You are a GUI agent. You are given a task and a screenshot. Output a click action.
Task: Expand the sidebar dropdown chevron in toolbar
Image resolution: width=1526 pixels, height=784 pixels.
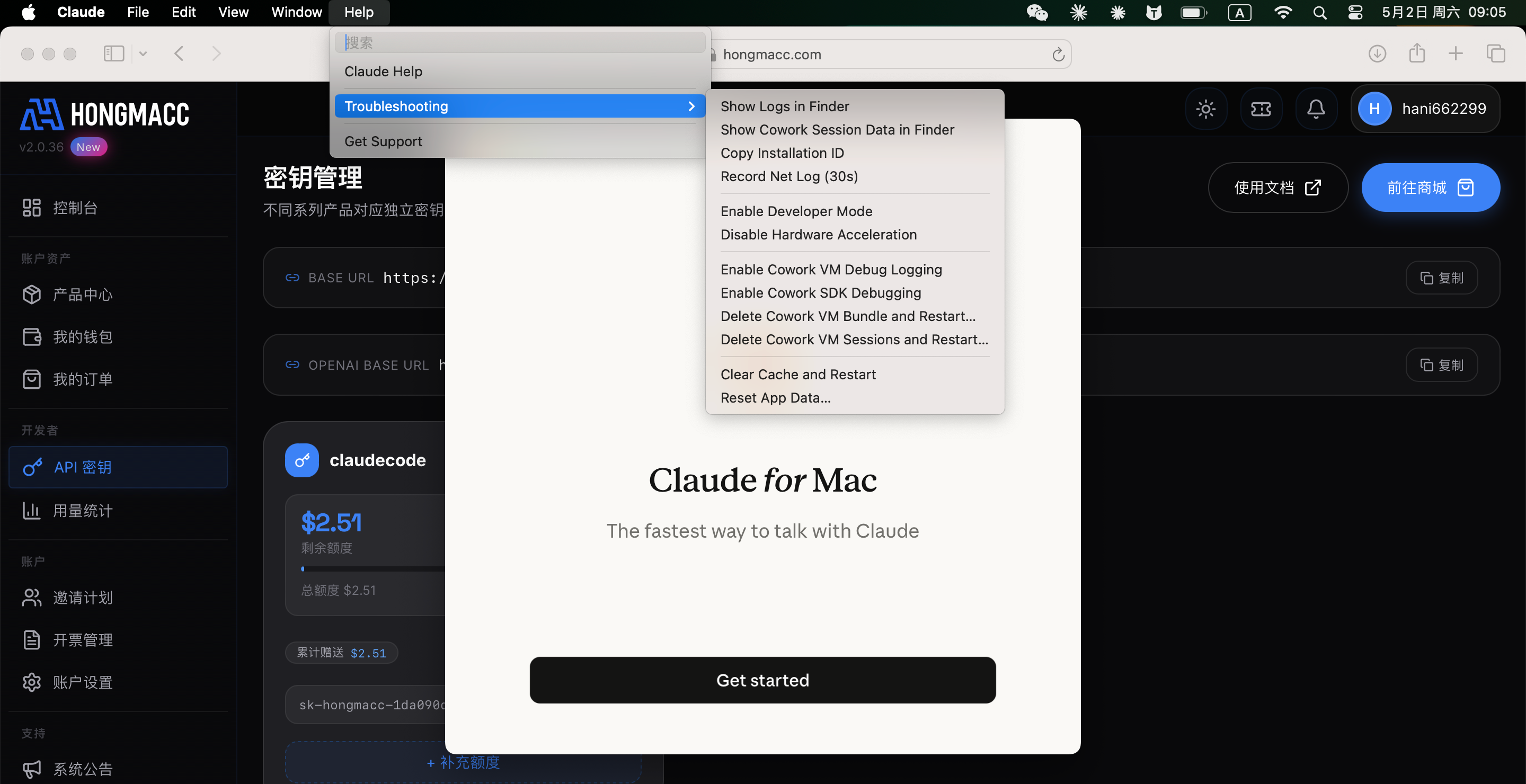(x=143, y=54)
